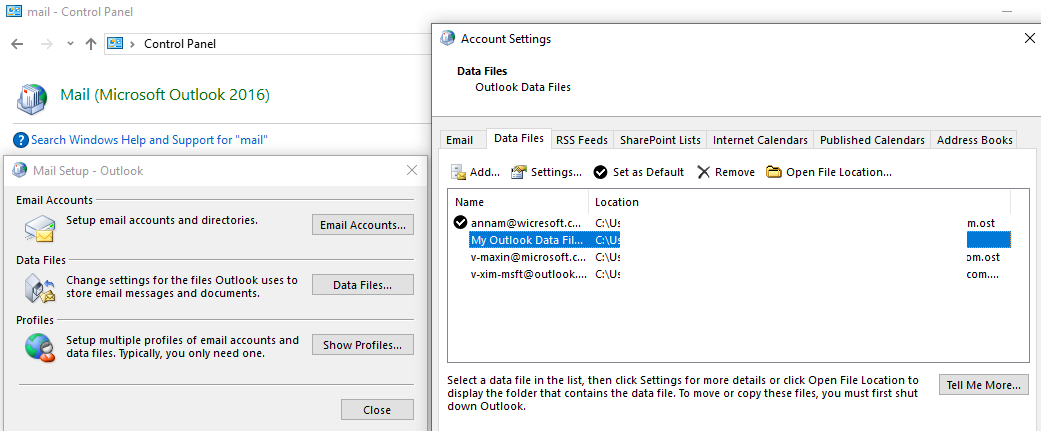The height and width of the screenshot is (431, 1041).
Task: Go back in Control Panel window
Action: coord(17,44)
